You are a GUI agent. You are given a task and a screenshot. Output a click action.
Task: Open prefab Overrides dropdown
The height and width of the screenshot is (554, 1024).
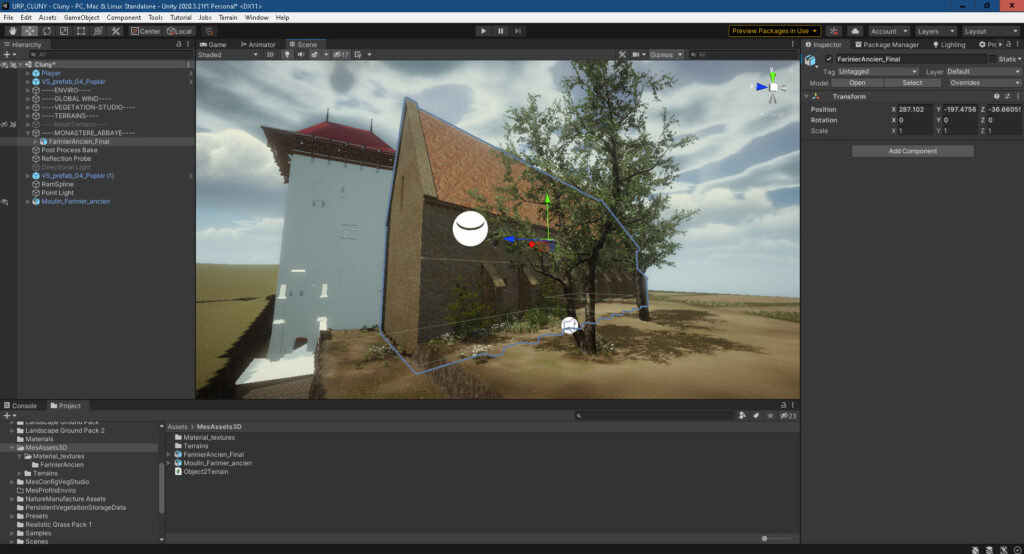click(984, 83)
